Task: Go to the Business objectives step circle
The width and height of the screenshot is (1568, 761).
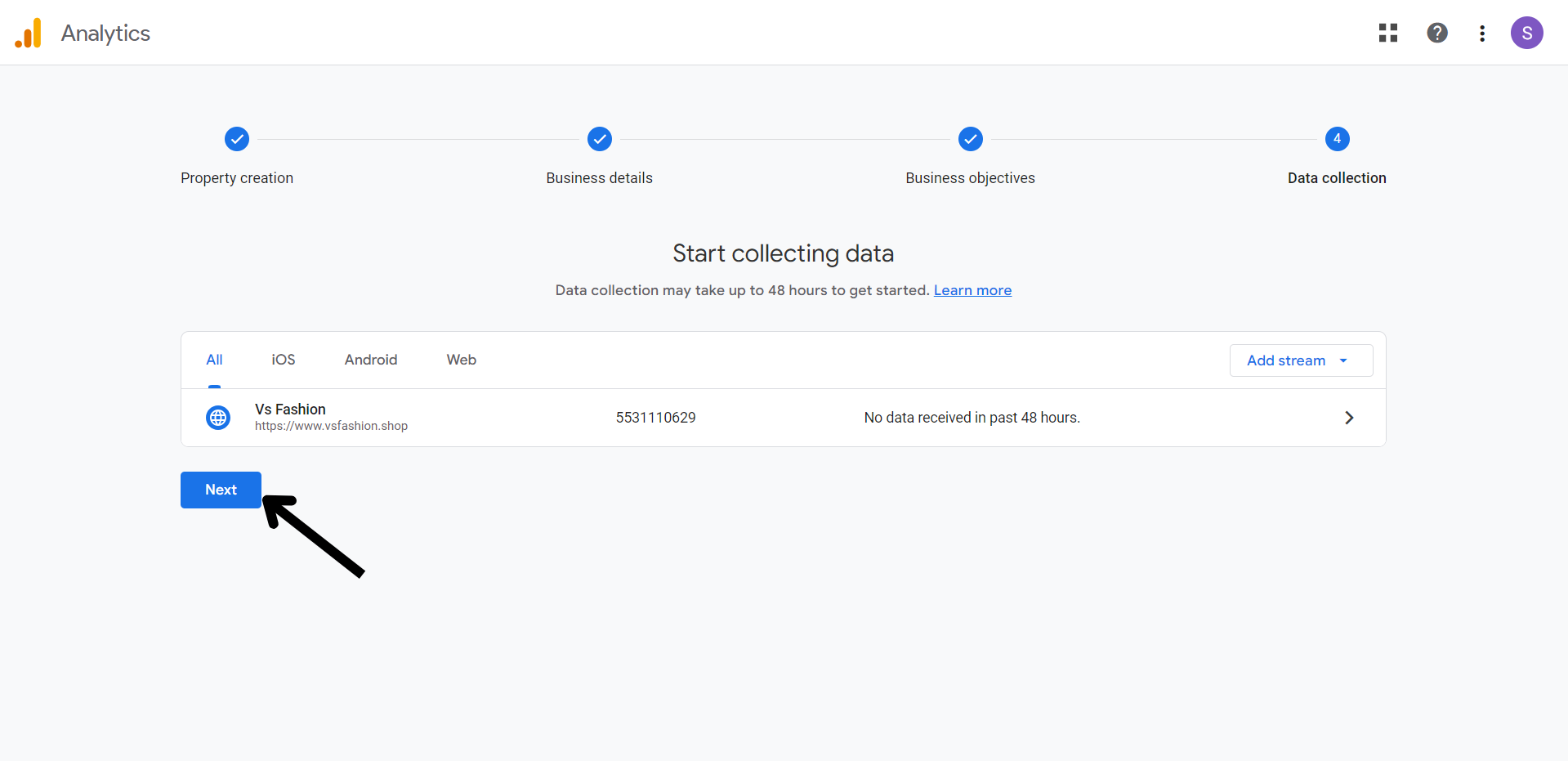Action: 970,139
